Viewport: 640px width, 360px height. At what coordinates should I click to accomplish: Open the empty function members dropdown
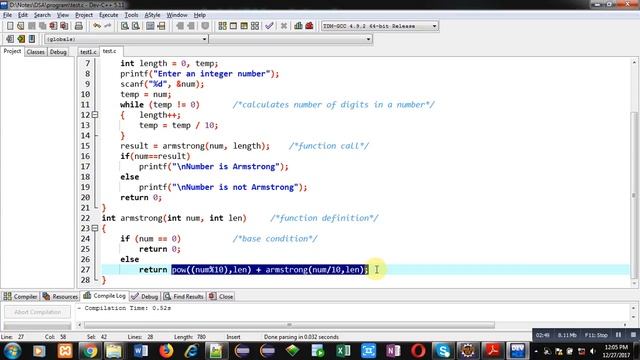[x=291, y=39]
